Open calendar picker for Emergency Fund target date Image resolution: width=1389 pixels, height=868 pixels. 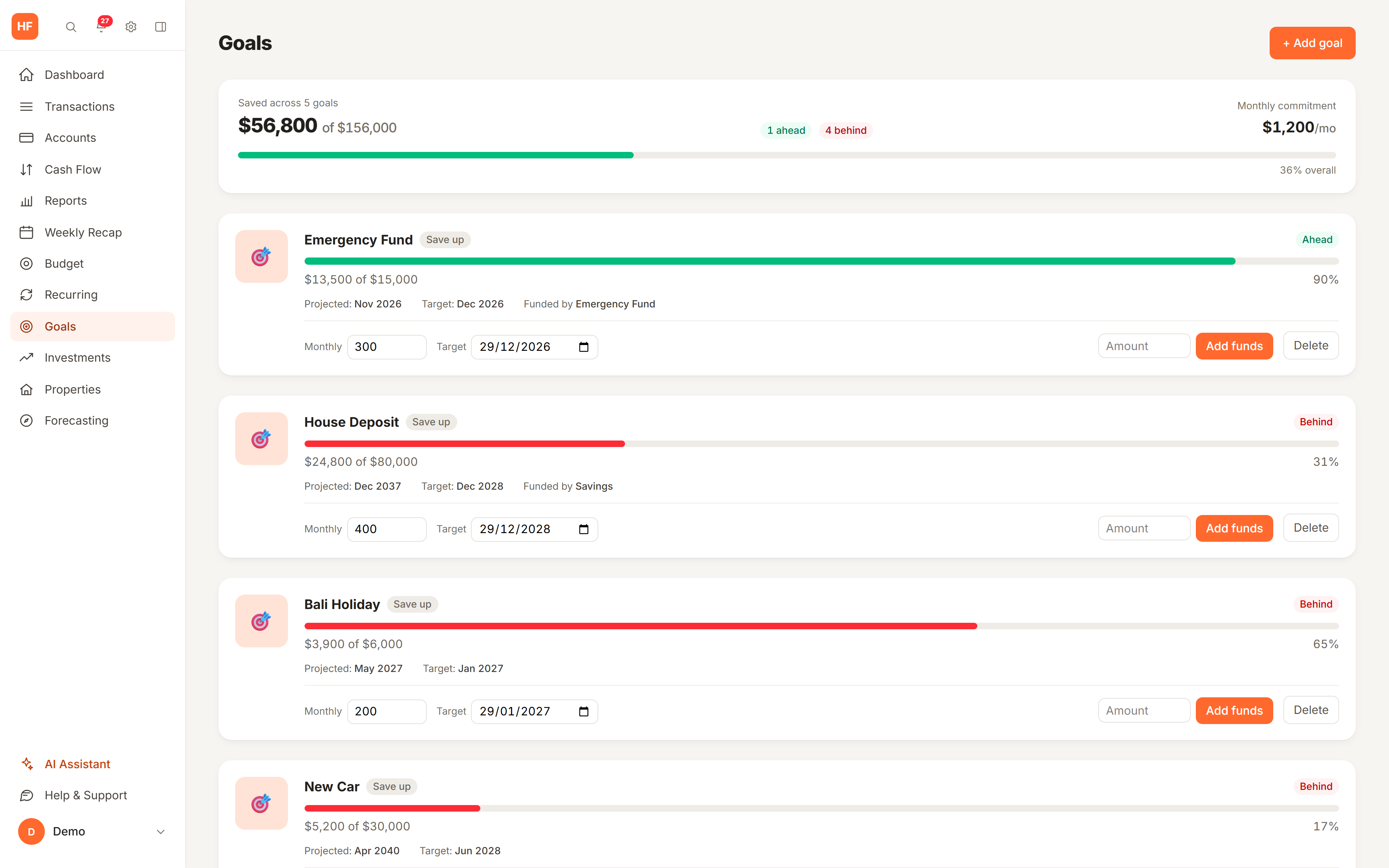584,347
